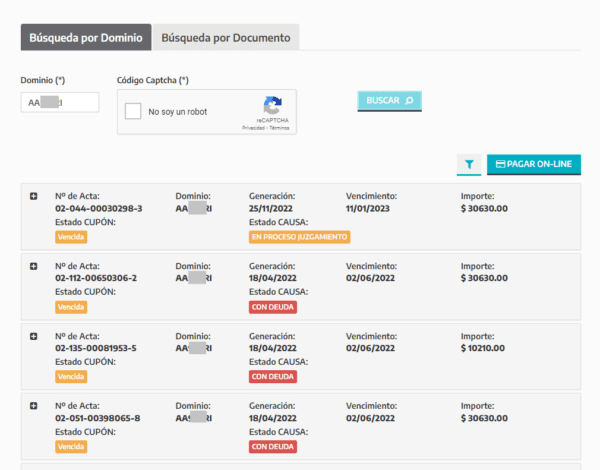Expand acta 02-112-00650306-2 row details
600x470 pixels.
34,266
